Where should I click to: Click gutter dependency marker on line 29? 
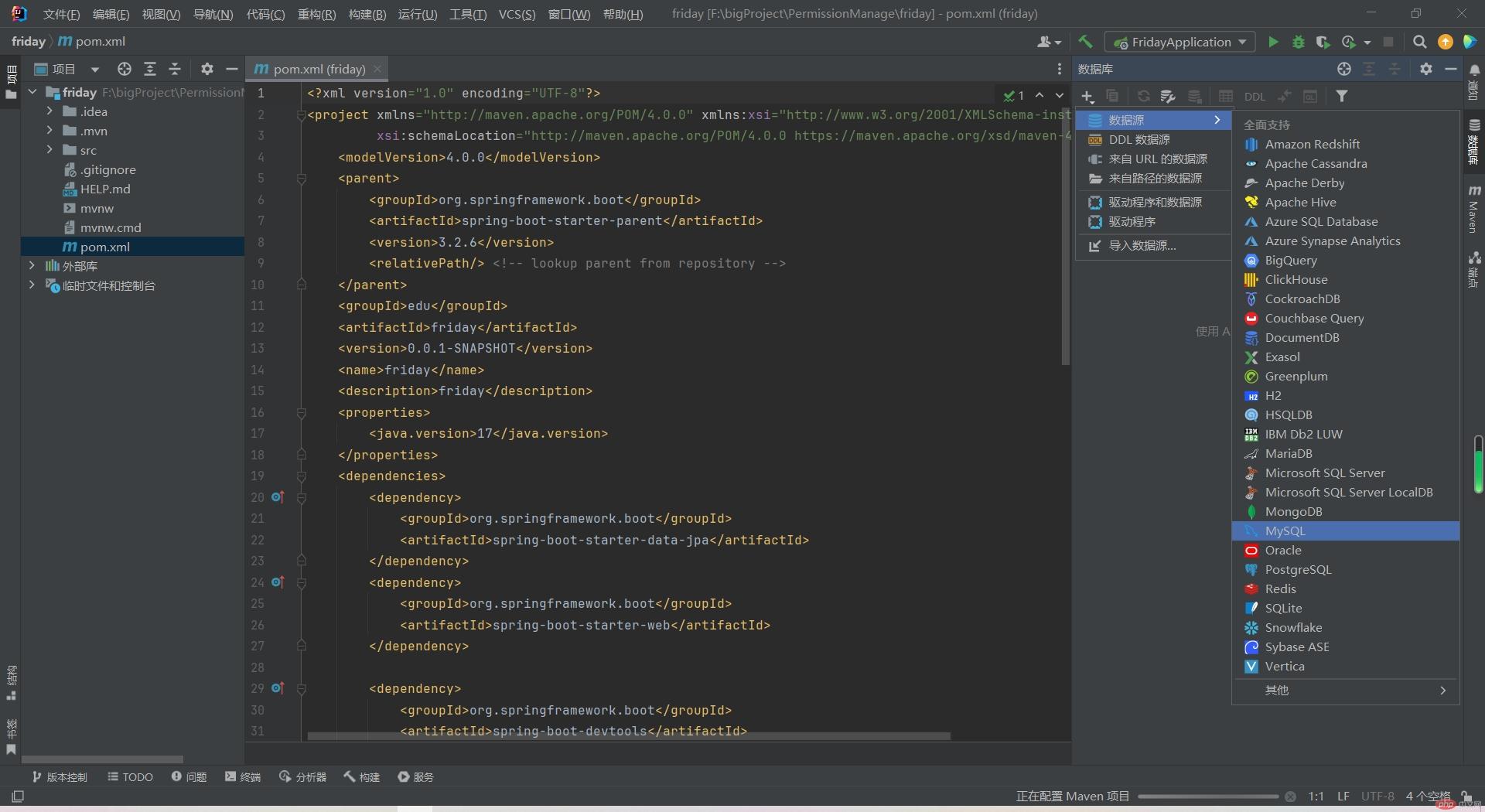(278, 687)
